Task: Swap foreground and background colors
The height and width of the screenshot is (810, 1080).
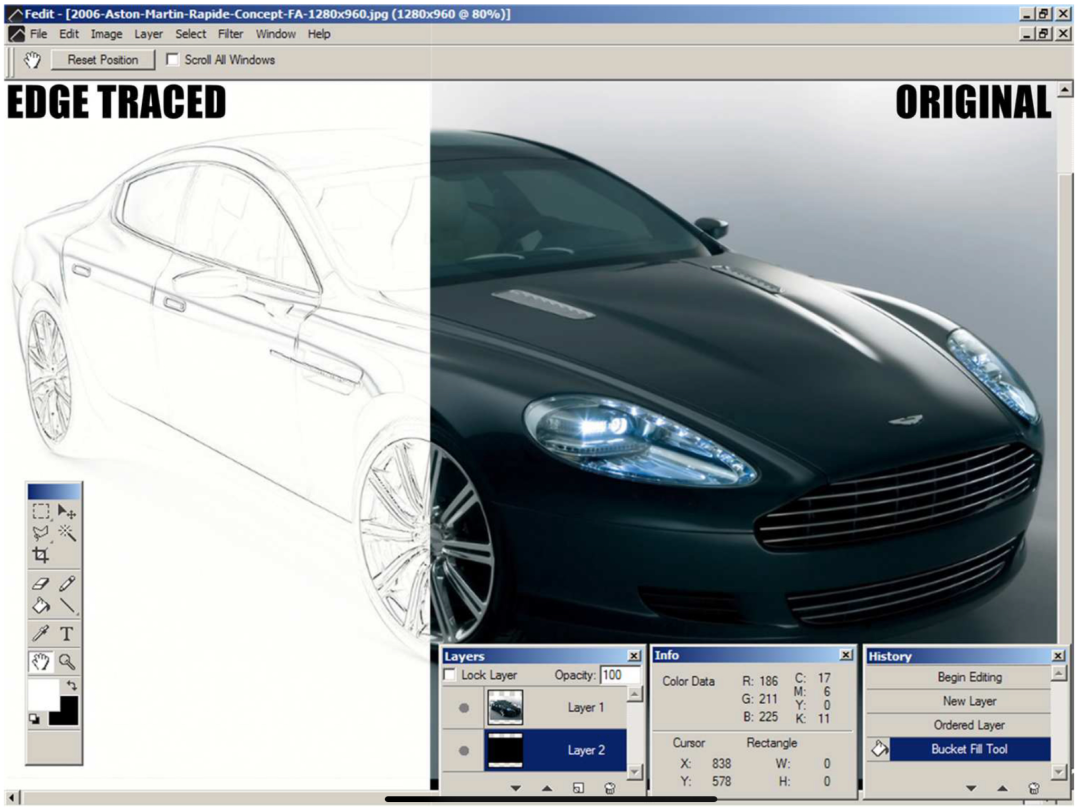Action: pyautogui.click(x=72, y=685)
